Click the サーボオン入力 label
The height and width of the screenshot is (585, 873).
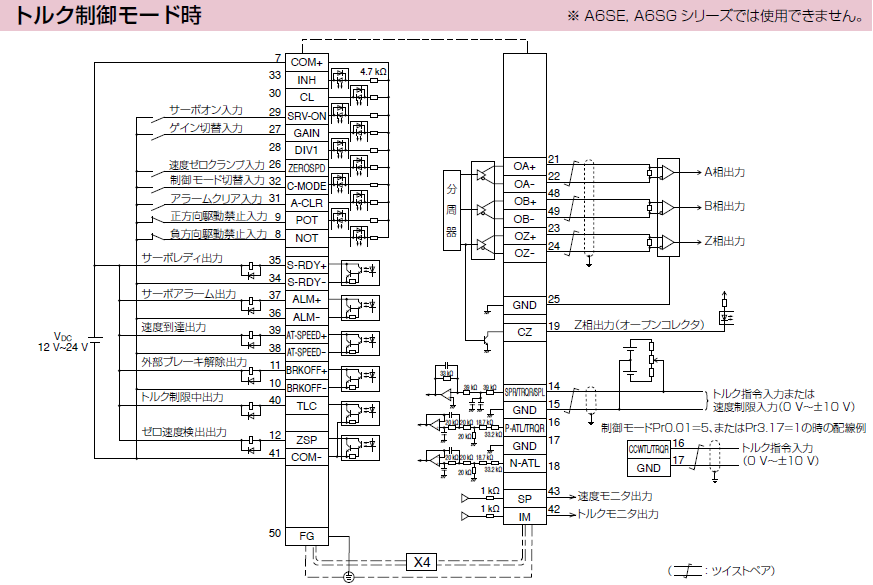(206, 110)
